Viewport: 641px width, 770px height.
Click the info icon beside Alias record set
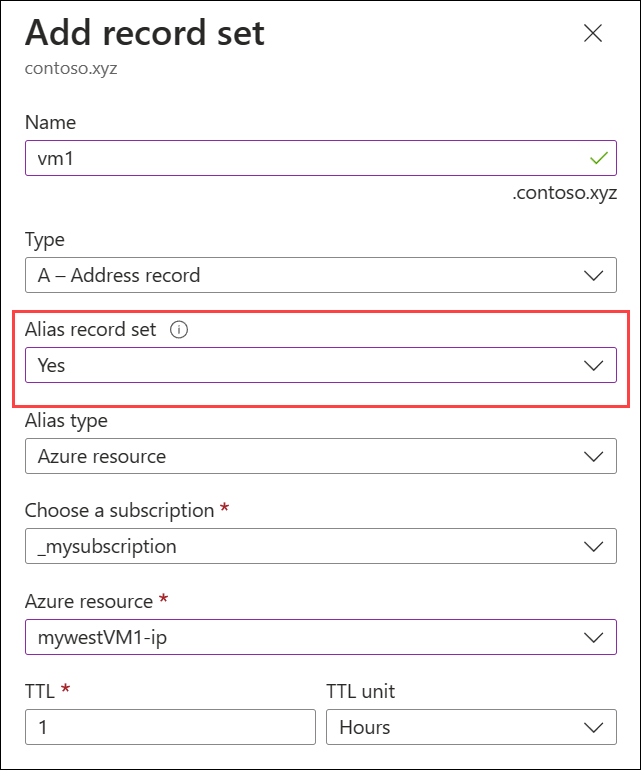(x=180, y=329)
